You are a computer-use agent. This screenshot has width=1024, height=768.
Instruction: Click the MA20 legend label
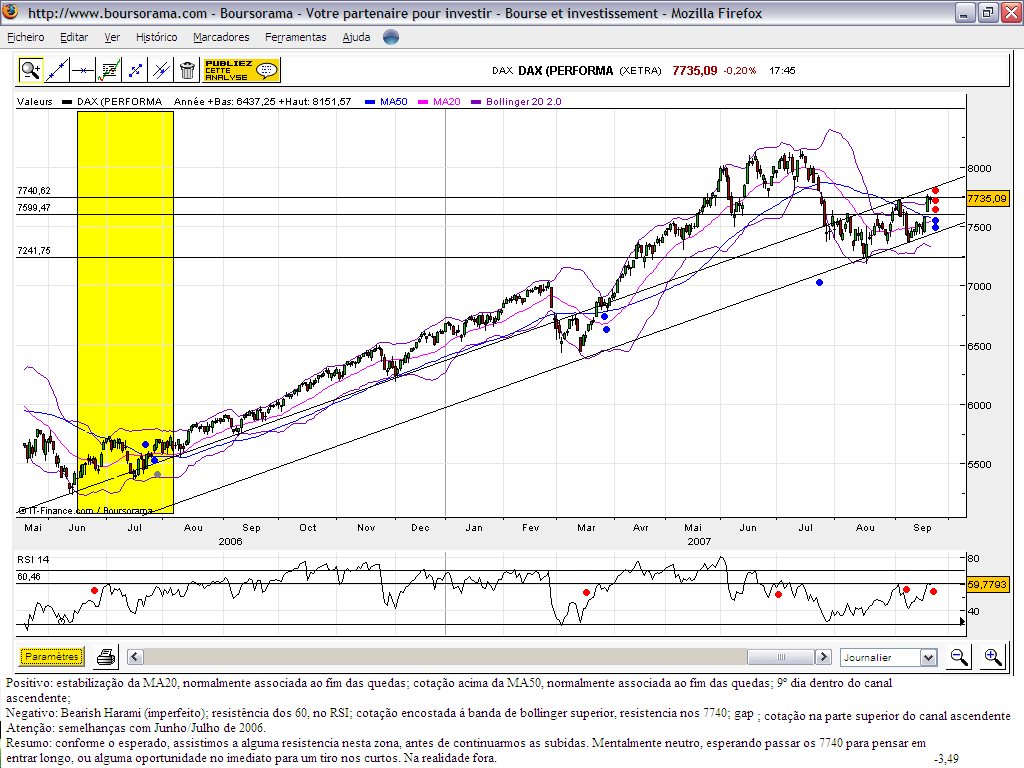pyautogui.click(x=447, y=102)
